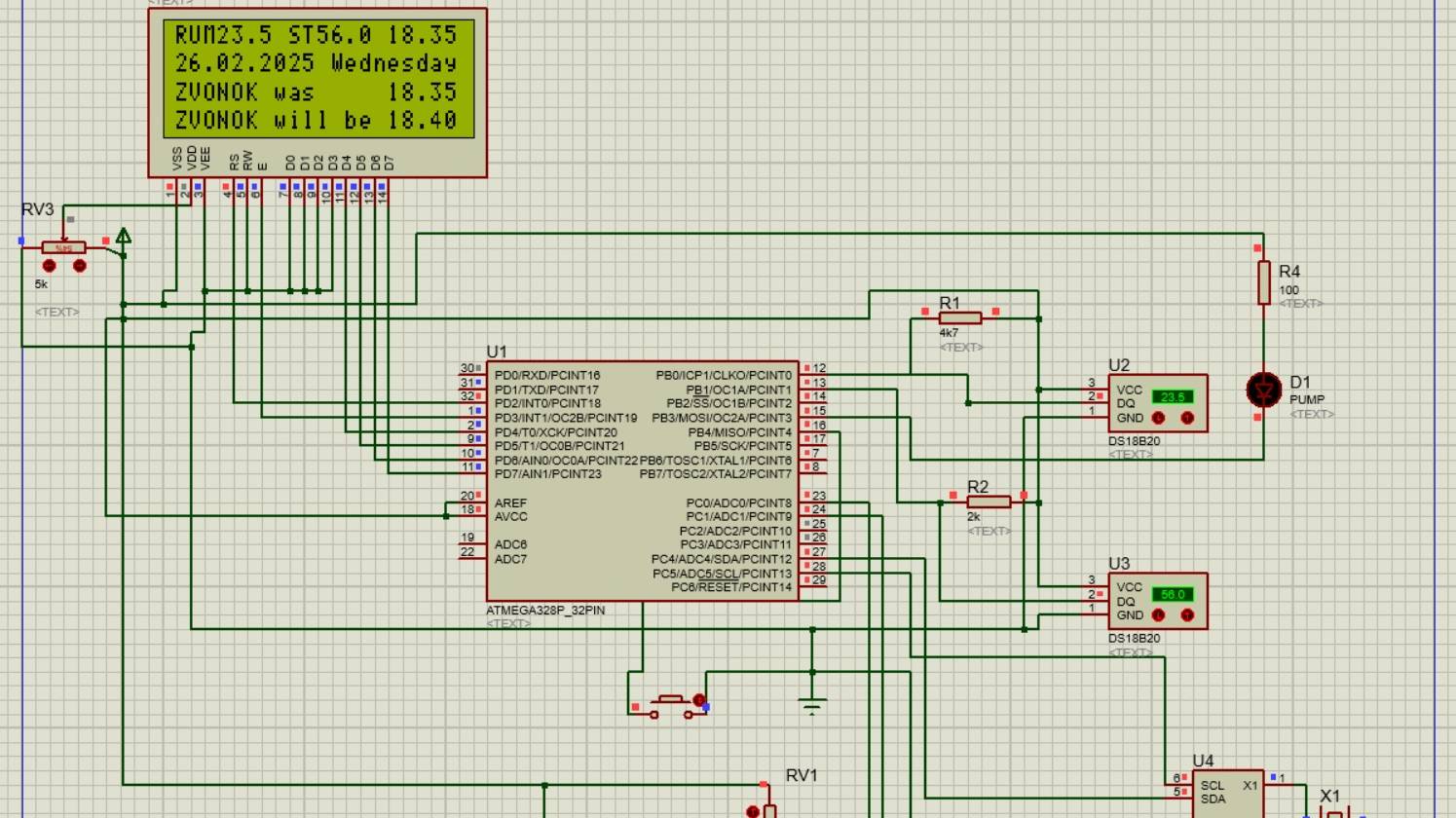Click the VSS pin label on LCD
This screenshot has width=1456, height=818.
coord(177,159)
